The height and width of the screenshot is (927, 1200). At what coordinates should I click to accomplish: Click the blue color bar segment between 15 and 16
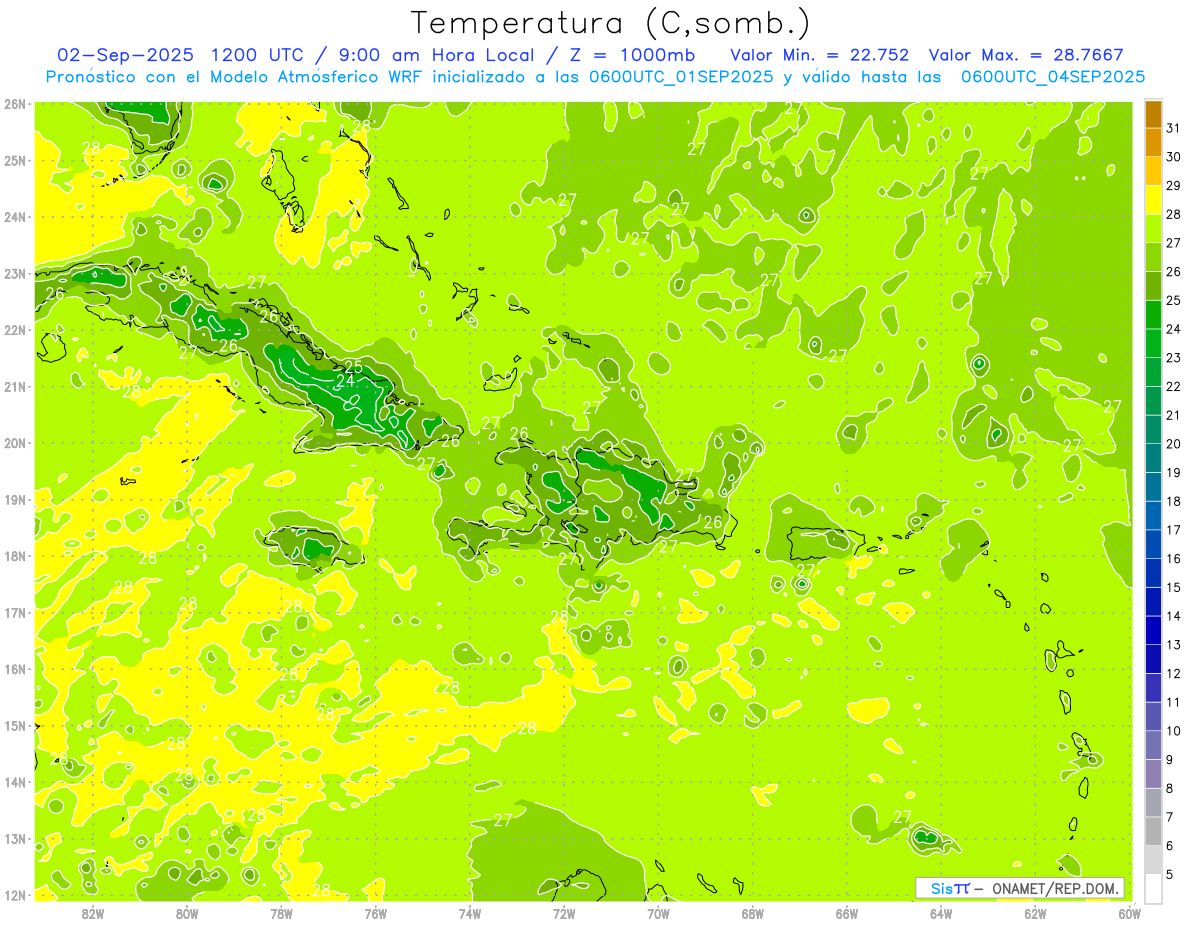click(1153, 573)
